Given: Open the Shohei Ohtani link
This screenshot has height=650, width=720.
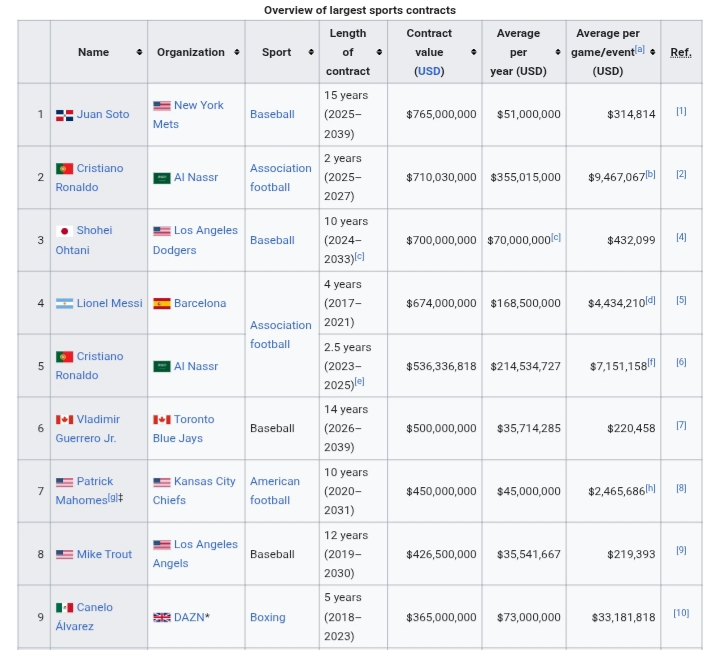Looking at the screenshot, I should (84, 240).
